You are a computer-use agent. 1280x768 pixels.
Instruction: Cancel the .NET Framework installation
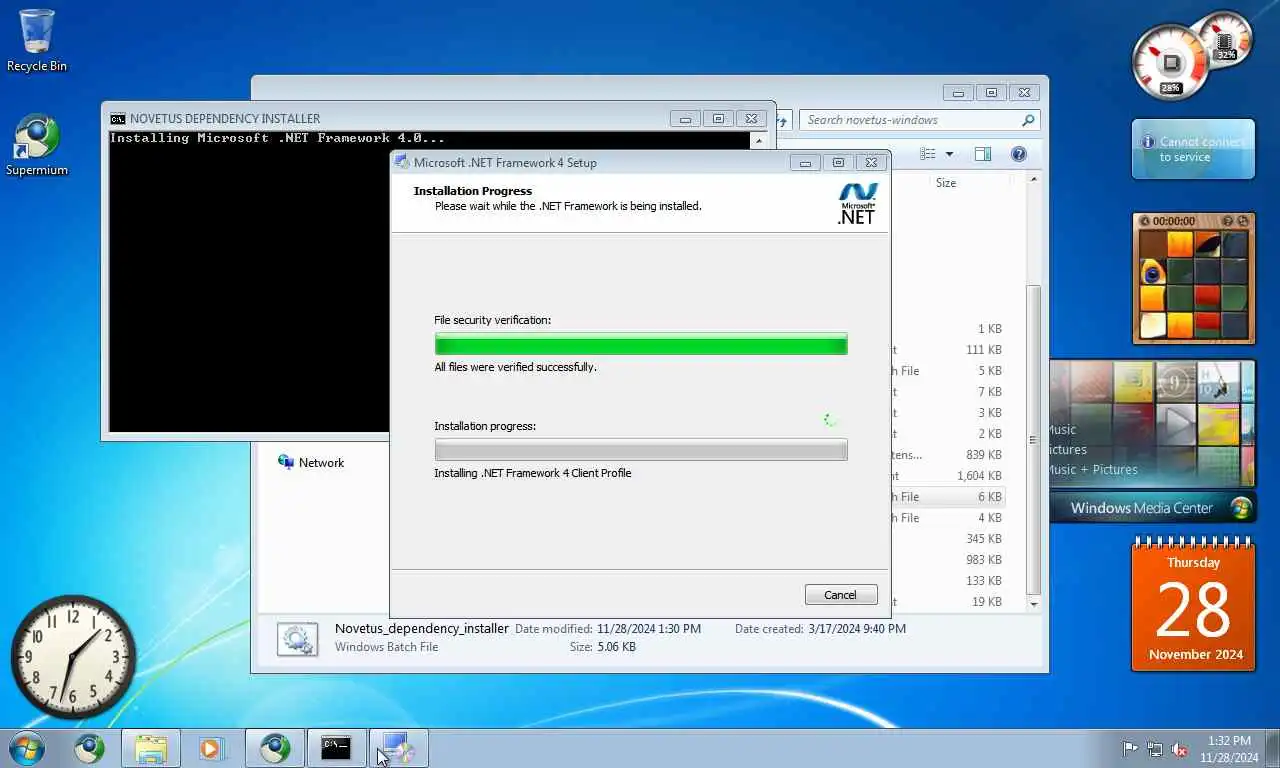[x=841, y=594]
